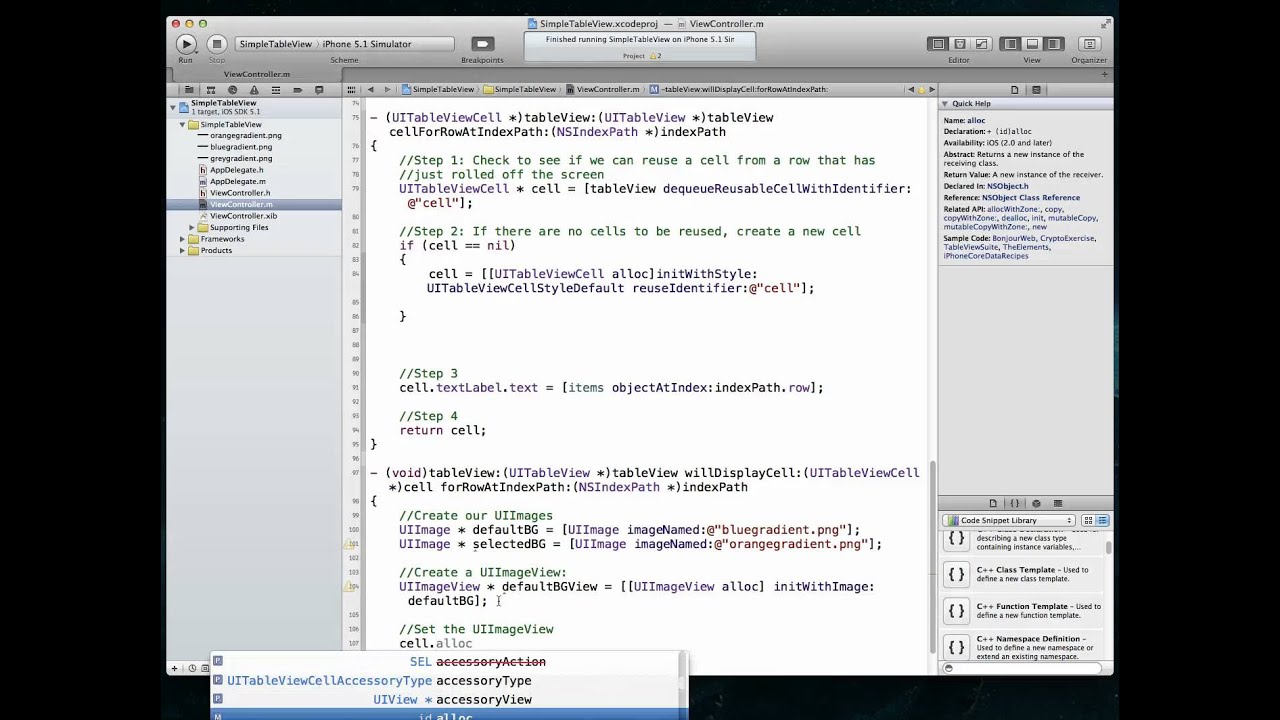Select C++ Class Template snippet
The height and width of the screenshot is (720, 1280).
click(x=1024, y=575)
